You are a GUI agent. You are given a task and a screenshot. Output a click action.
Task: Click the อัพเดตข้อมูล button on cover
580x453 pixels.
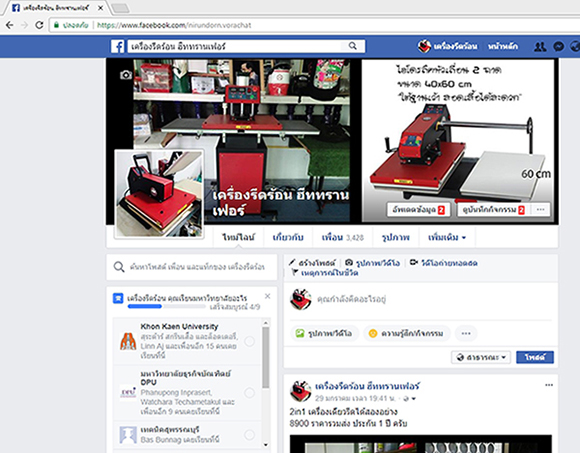tap(418, 210)
